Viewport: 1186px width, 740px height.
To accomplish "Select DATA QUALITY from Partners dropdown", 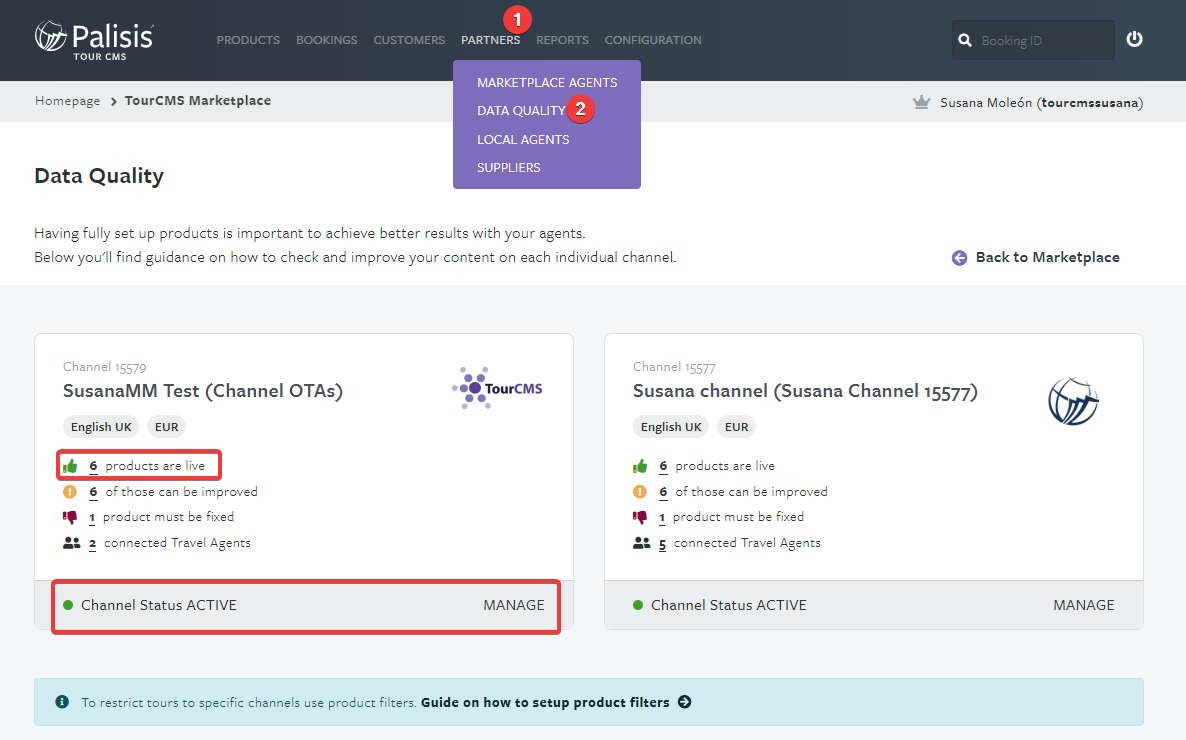I will (521, 110).
